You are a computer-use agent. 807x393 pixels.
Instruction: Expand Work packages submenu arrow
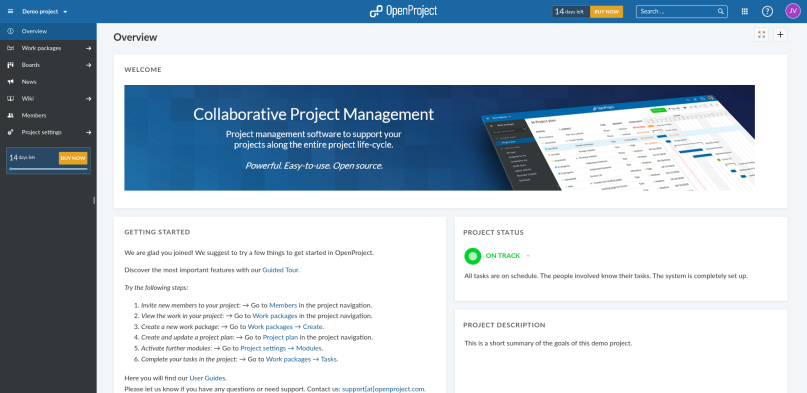click(x=89, y=48)
